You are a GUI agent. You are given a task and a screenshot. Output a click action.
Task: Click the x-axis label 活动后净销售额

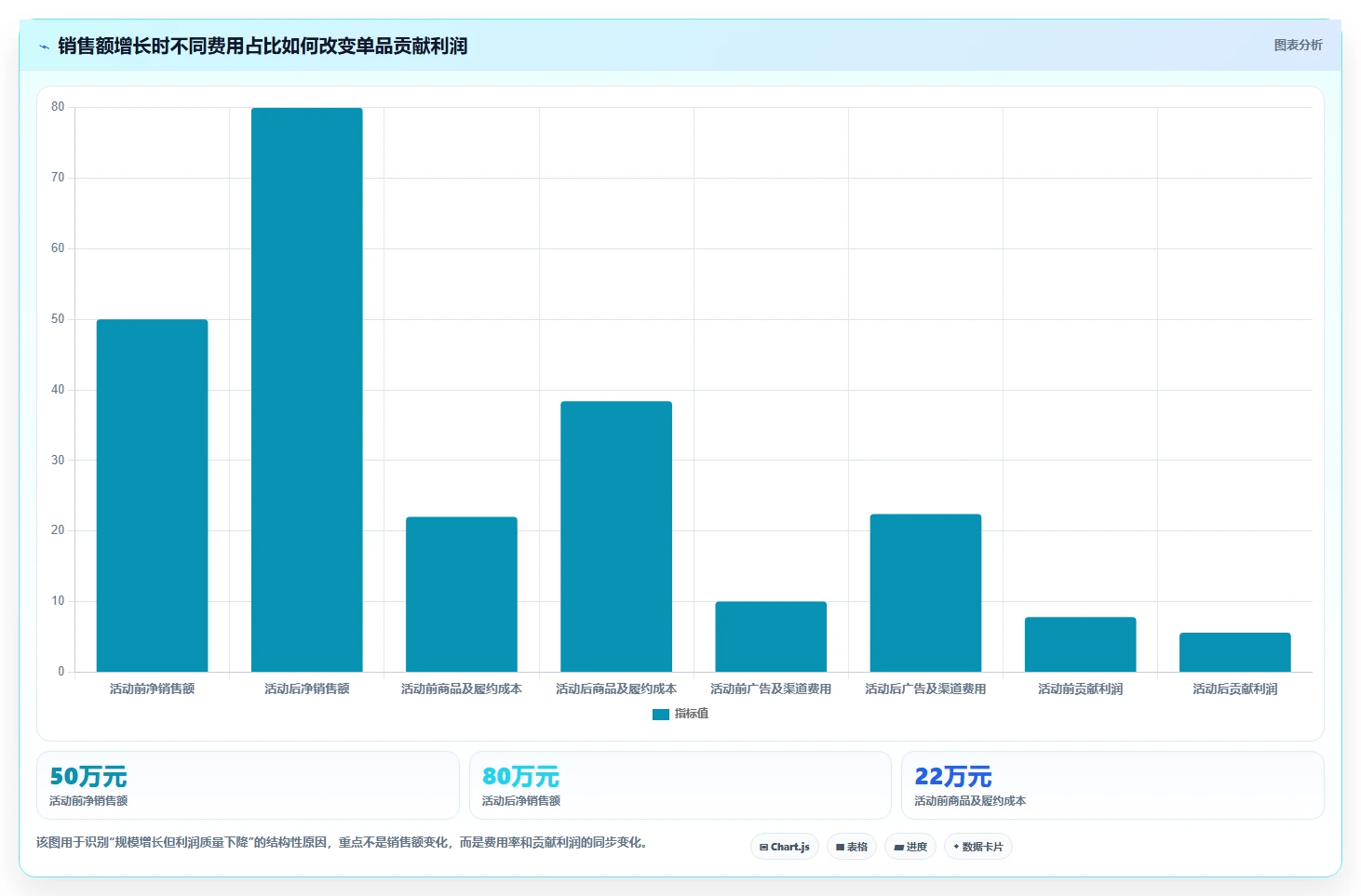point(306,689)
